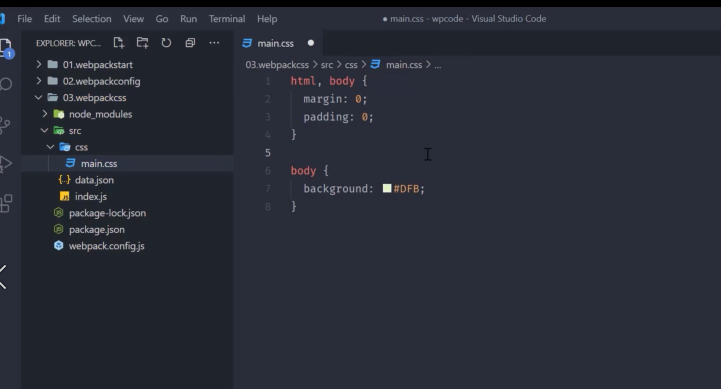The width and height of the screenshot is (721, 389).
Task: Click the package-lock.json node icon
Action: 58,212
